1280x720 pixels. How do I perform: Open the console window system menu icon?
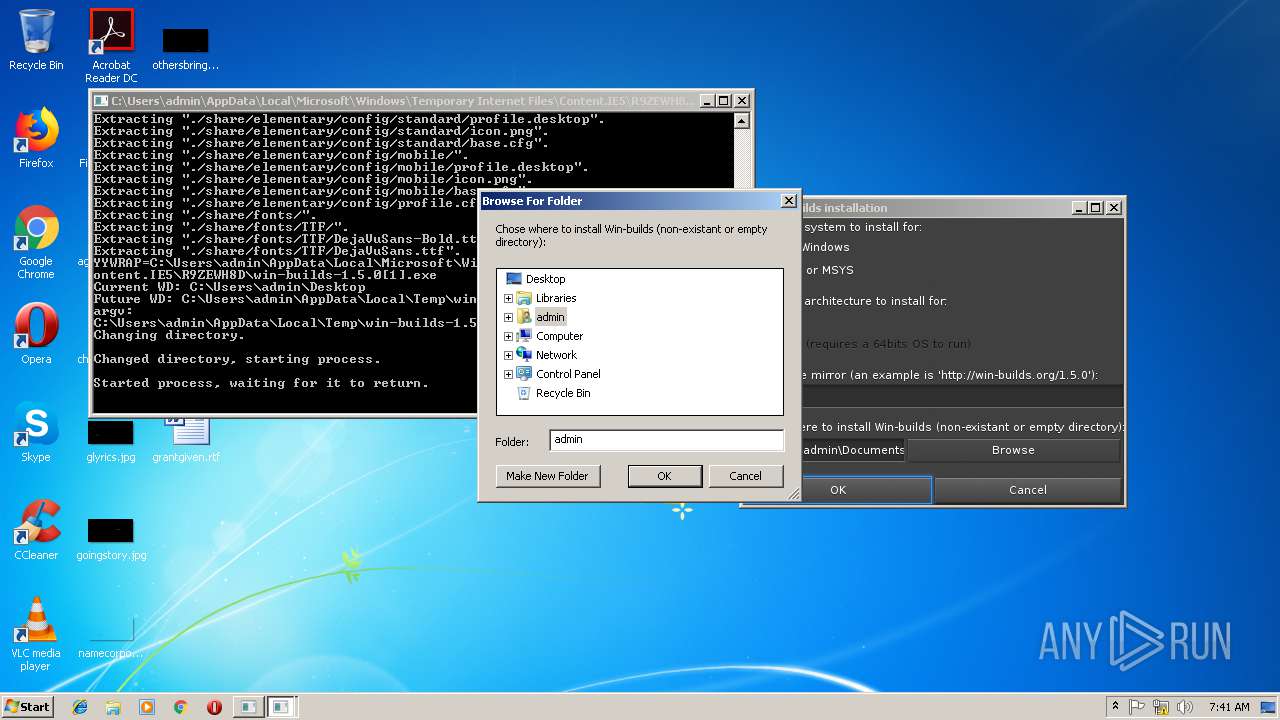tap(101, 101)
